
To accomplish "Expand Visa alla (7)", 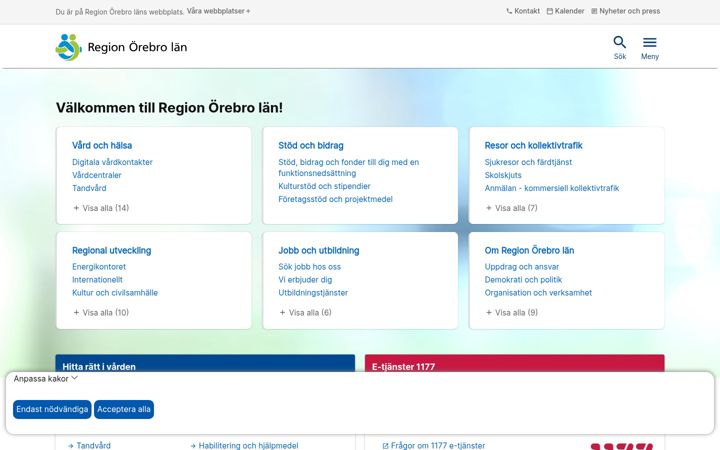I will (512, 208).
